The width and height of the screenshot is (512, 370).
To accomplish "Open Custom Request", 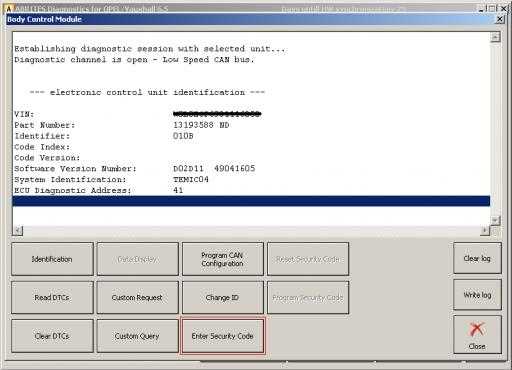I will coord(137,297).
